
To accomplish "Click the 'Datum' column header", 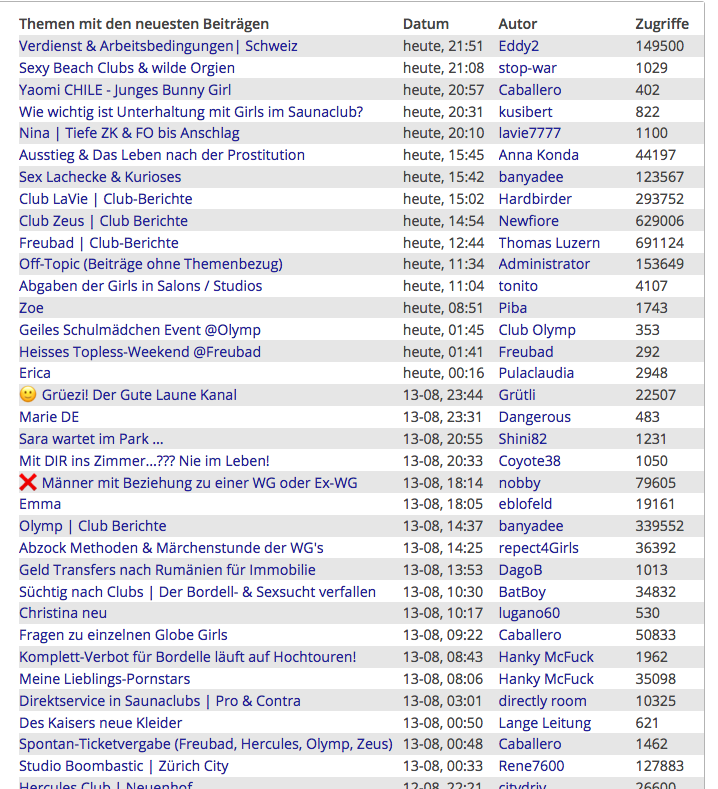I will coord(426,24).
